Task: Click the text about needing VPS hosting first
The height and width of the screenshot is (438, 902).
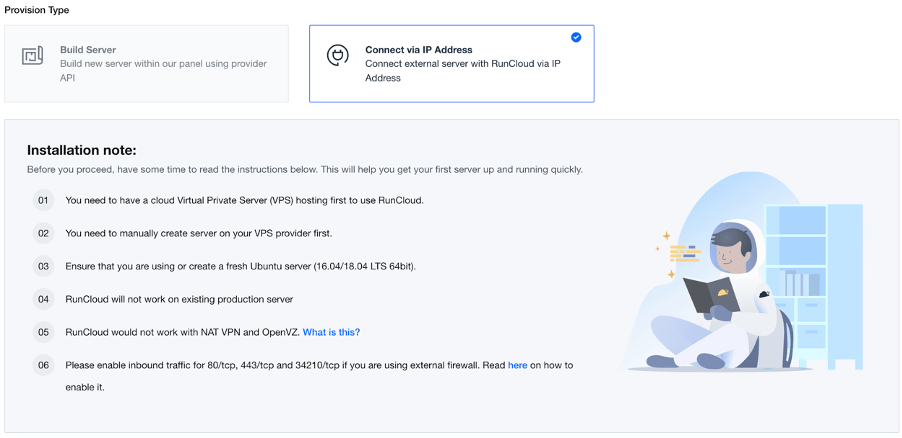Action: click(244, 201)
